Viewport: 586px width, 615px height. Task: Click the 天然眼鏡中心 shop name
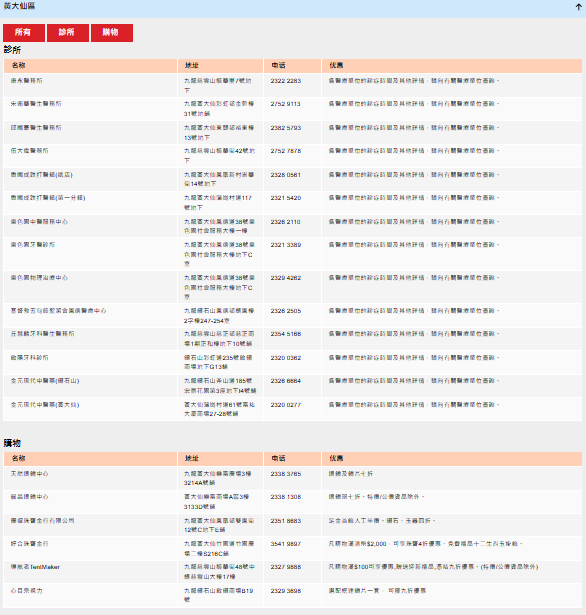click(29, 474)
